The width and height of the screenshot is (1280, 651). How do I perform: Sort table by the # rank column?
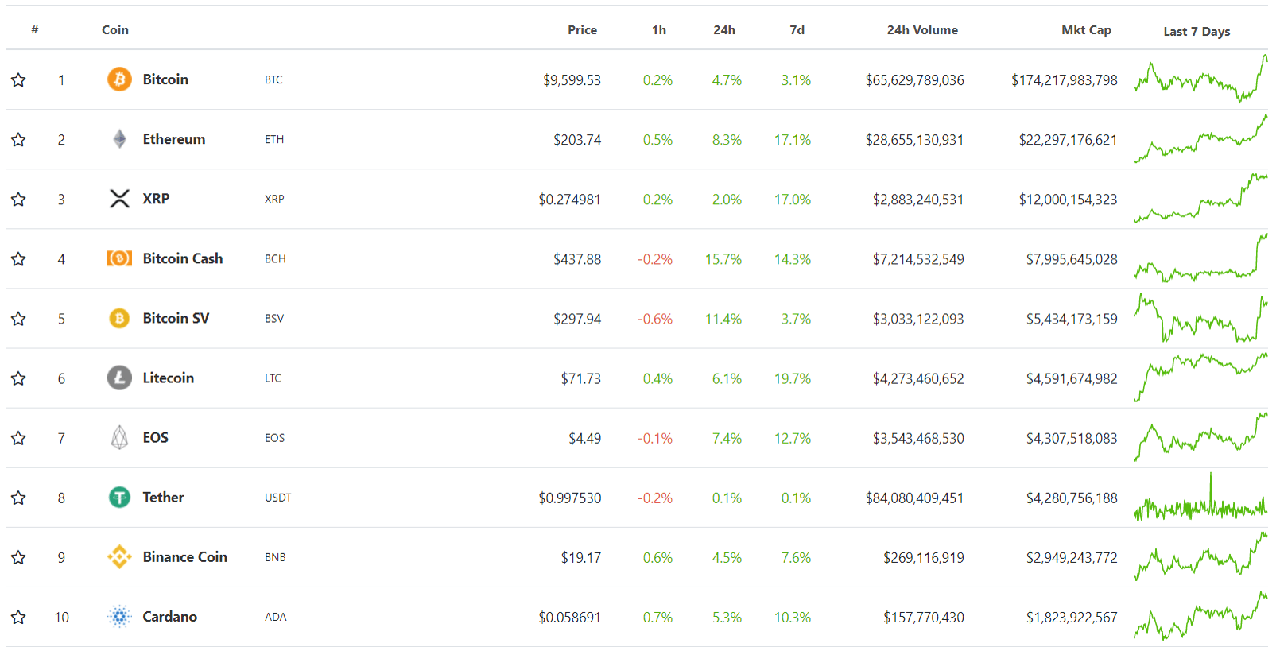tap(35, 30)
